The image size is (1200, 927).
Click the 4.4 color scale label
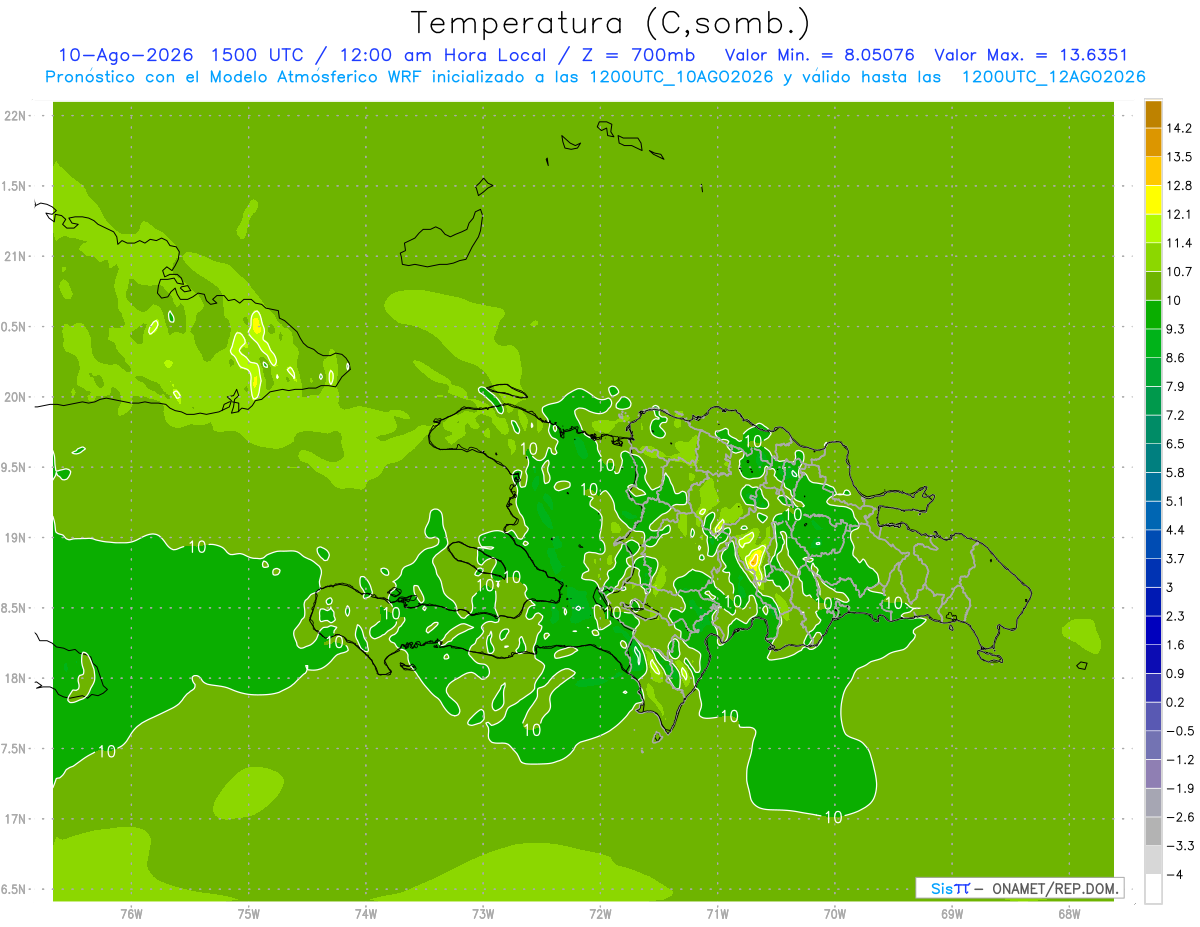click(1177, 530)
